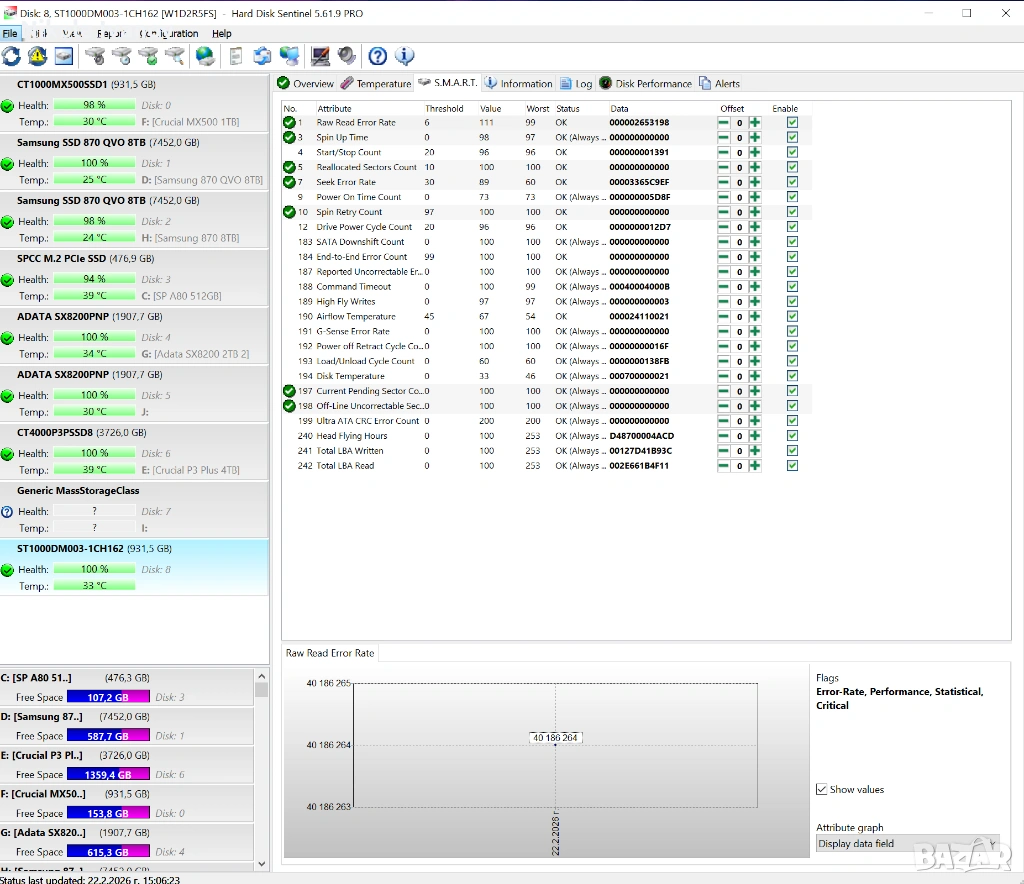
Task: Click the speaker icon in the toolbar
Action: click(347, 56)
